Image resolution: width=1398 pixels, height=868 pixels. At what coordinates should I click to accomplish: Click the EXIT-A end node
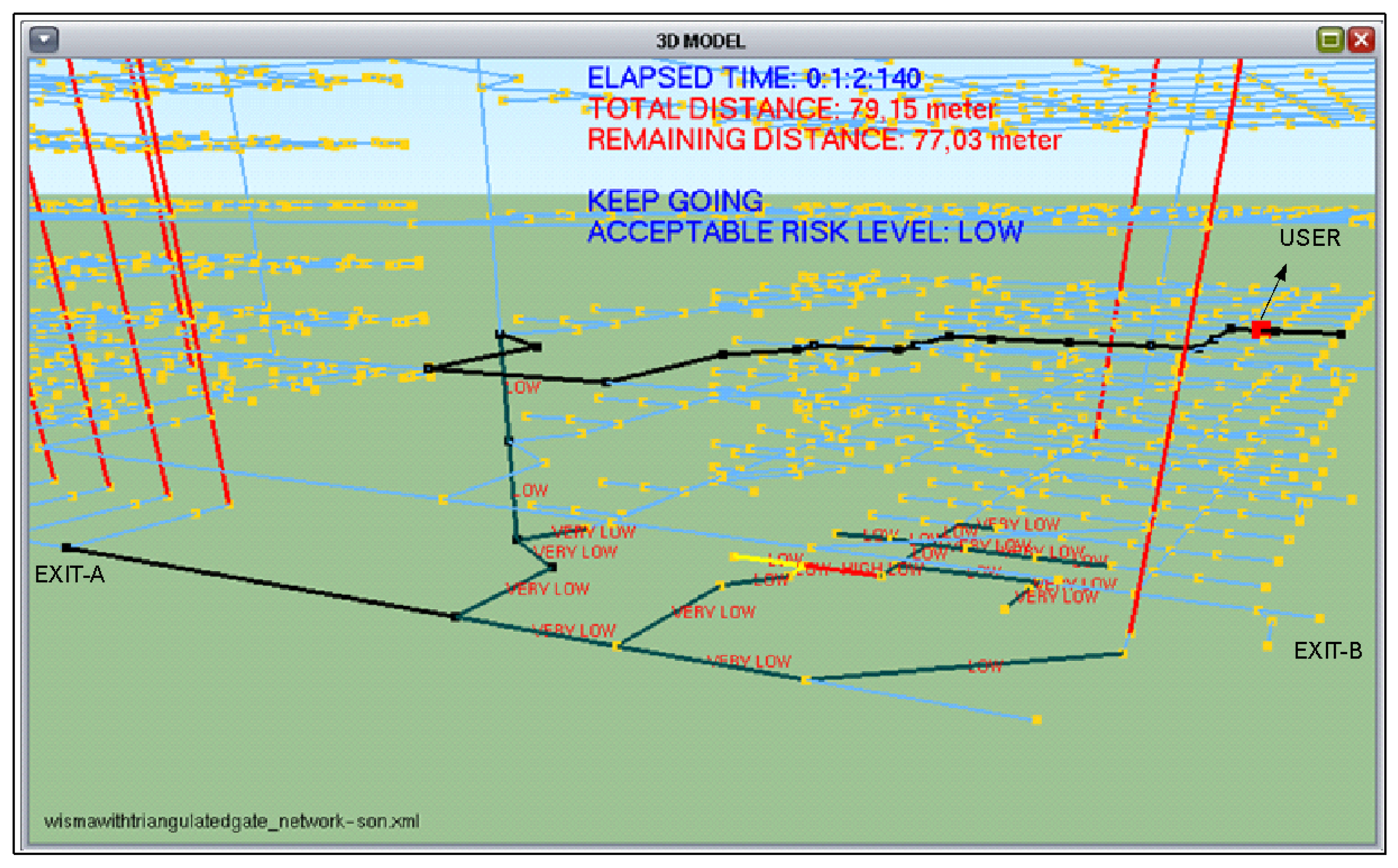(x=66, y=548)
